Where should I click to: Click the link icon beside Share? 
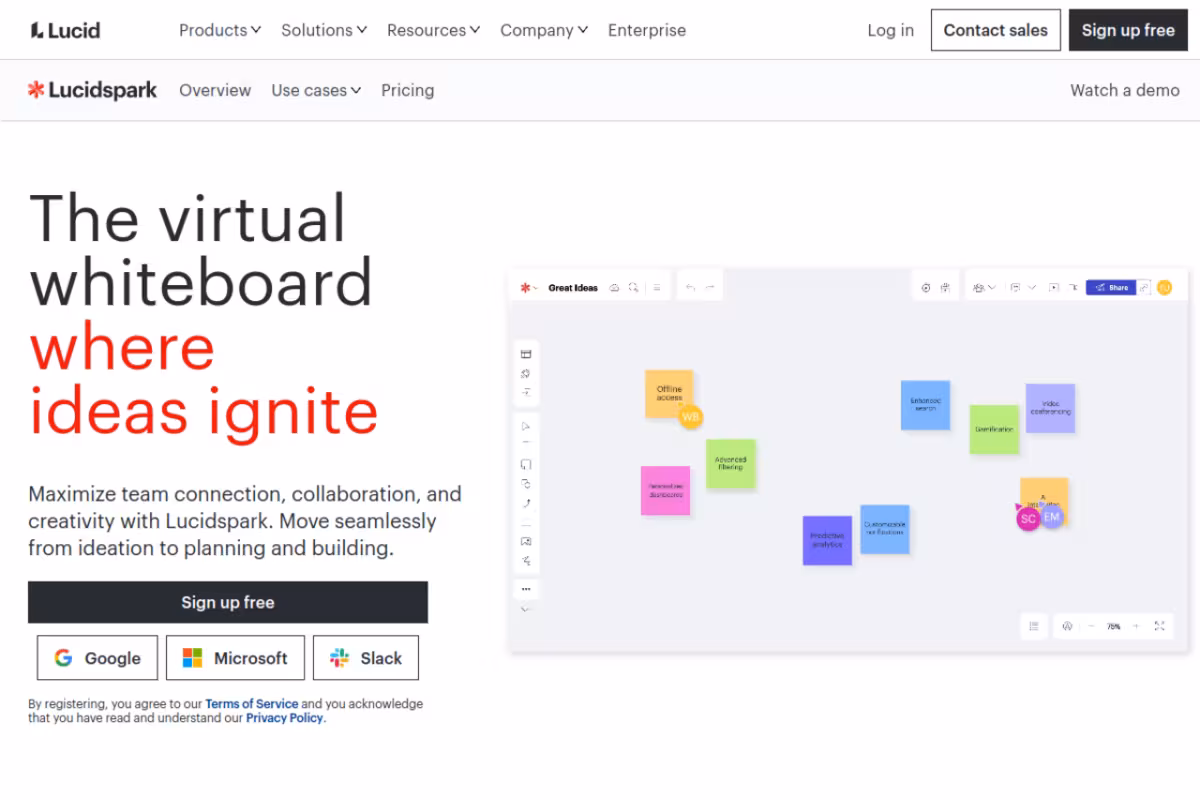1145,288
